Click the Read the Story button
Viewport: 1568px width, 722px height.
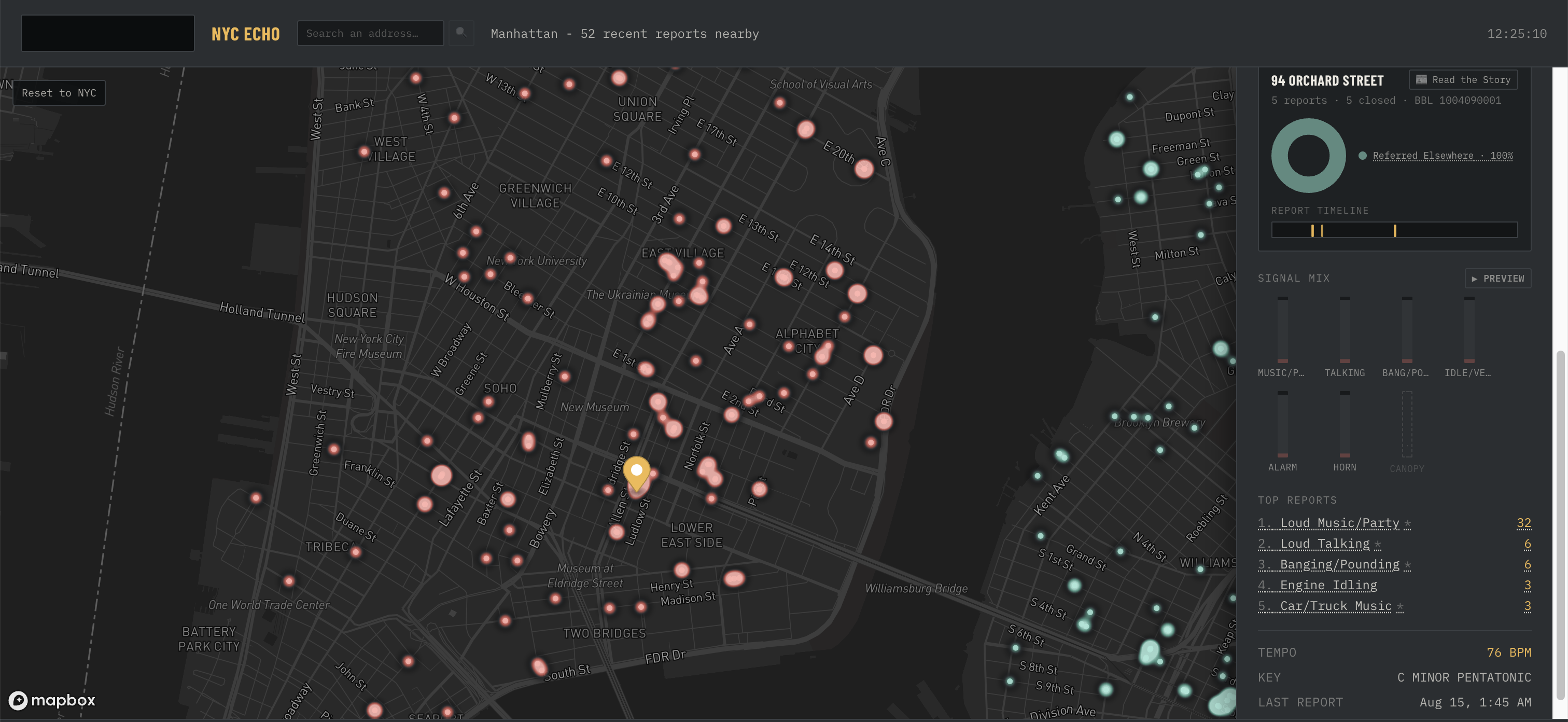[x=1463, y=80]
